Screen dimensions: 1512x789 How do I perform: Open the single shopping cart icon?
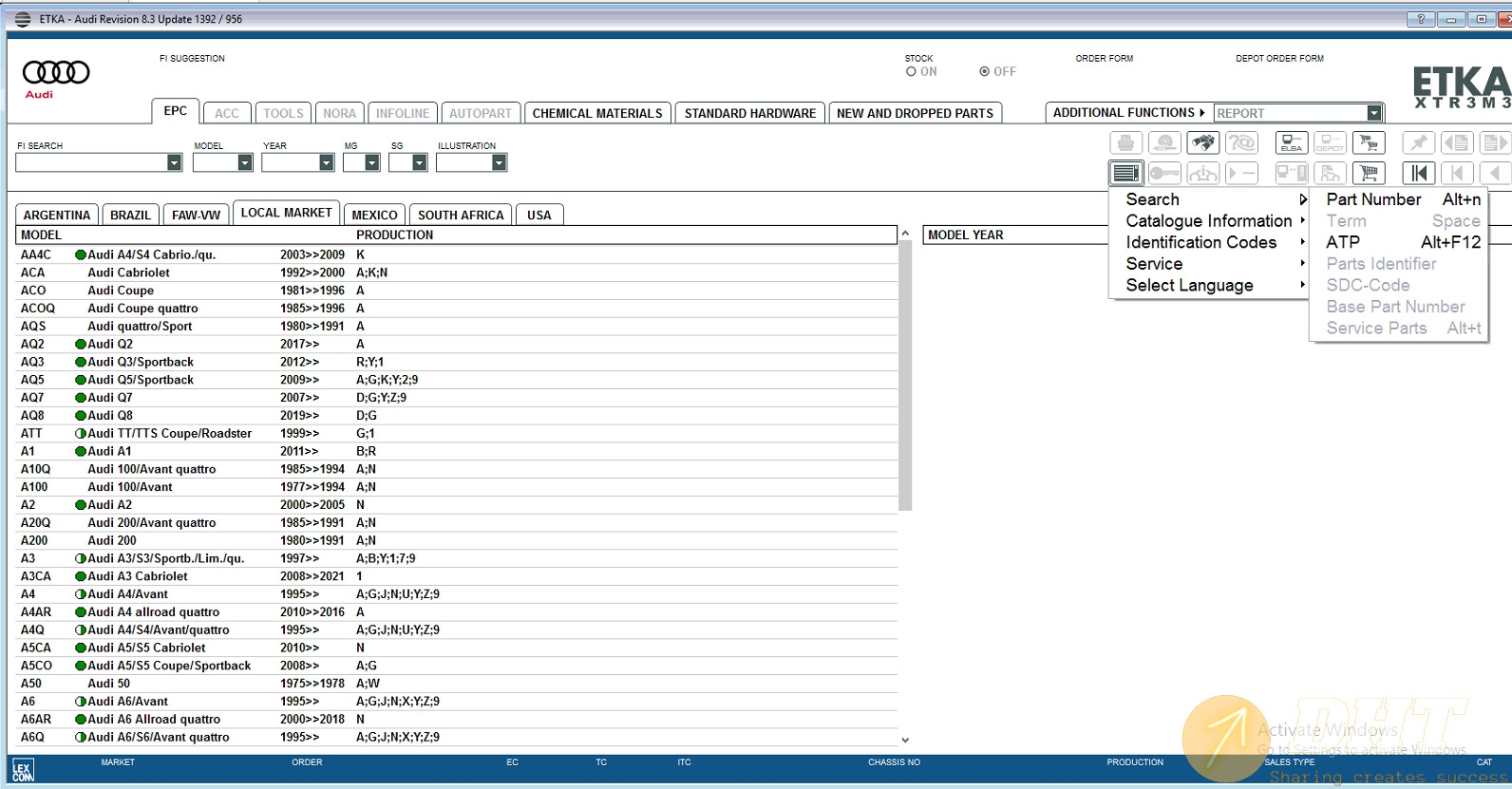pos(1369,173)
